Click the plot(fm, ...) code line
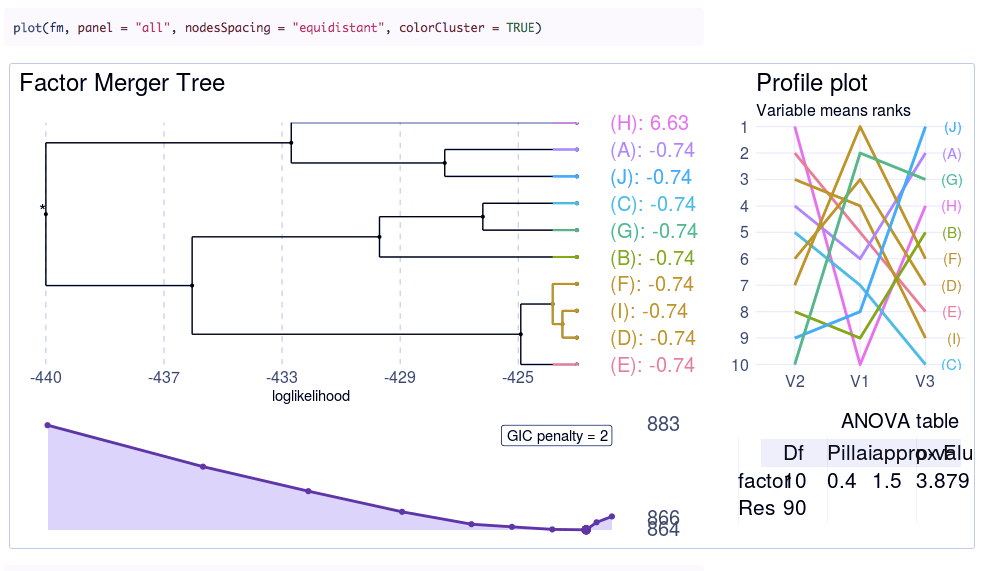 coord(277,27)
